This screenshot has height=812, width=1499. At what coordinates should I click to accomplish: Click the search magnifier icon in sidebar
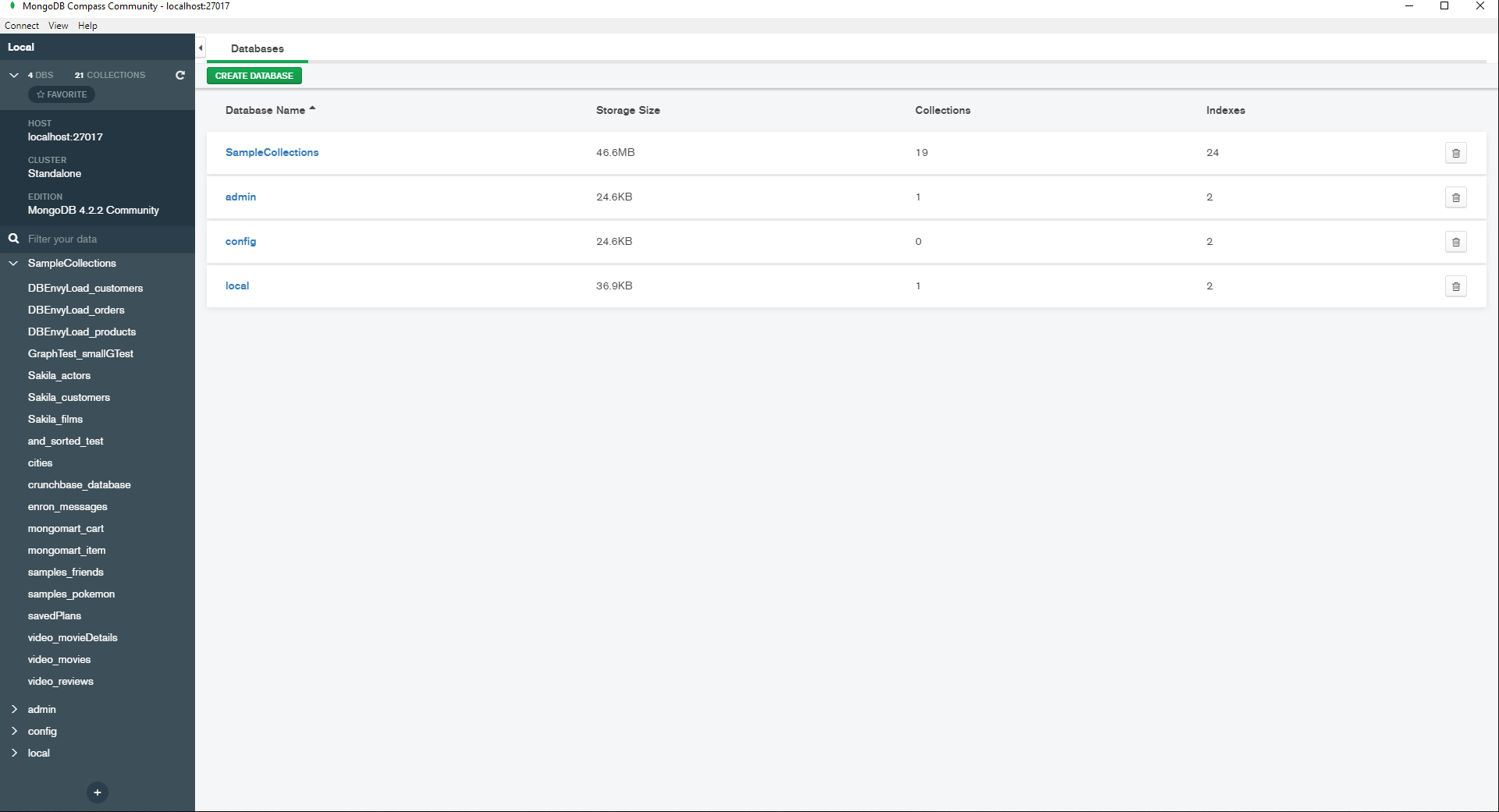tap(13, 239)
